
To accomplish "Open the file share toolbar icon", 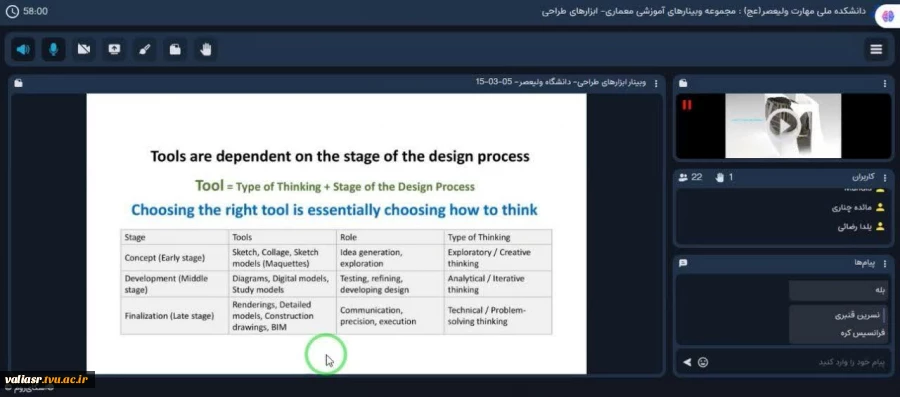I will (x=175, y=49).
